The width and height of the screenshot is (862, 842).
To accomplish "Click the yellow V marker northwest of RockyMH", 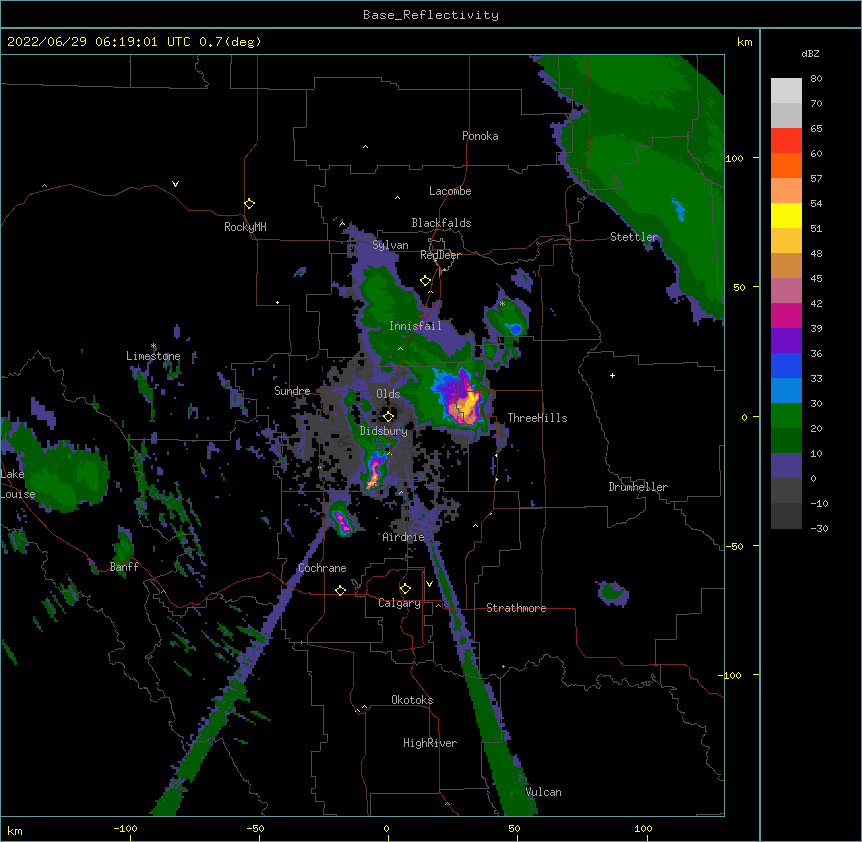I will pyautogui.click(x=175, y=184).
